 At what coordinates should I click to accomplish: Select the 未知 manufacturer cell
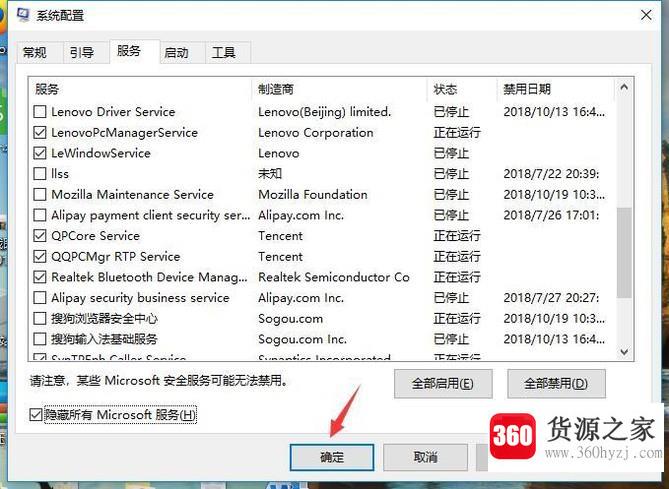[x=270, y=174]
